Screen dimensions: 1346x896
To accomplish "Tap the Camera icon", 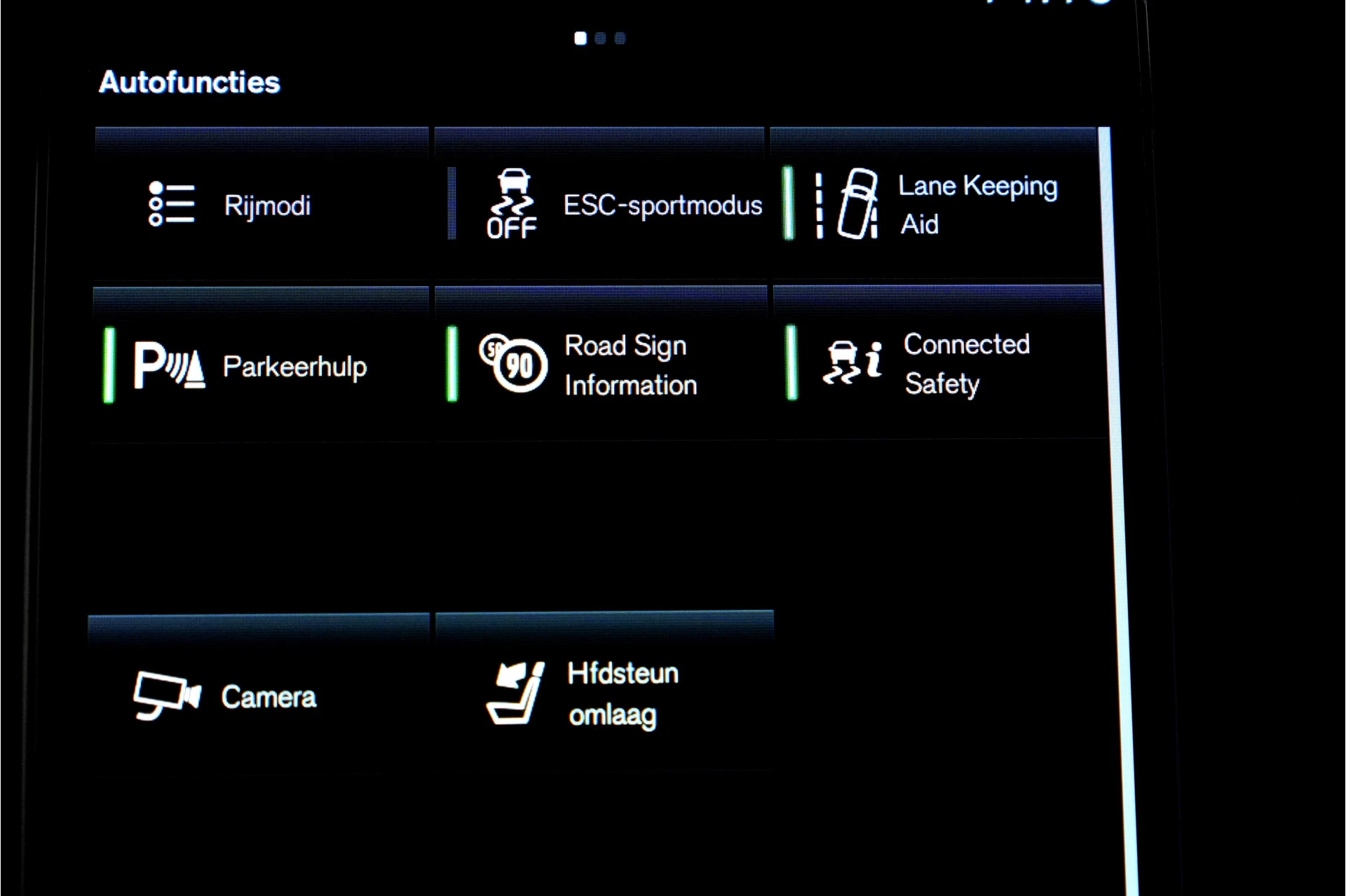I will 167,695.
